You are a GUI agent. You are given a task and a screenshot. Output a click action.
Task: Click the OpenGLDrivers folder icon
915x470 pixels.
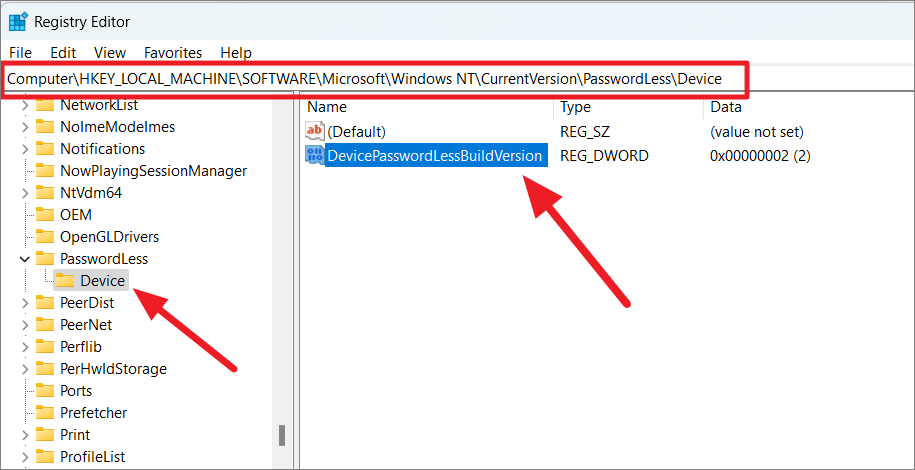45,236
